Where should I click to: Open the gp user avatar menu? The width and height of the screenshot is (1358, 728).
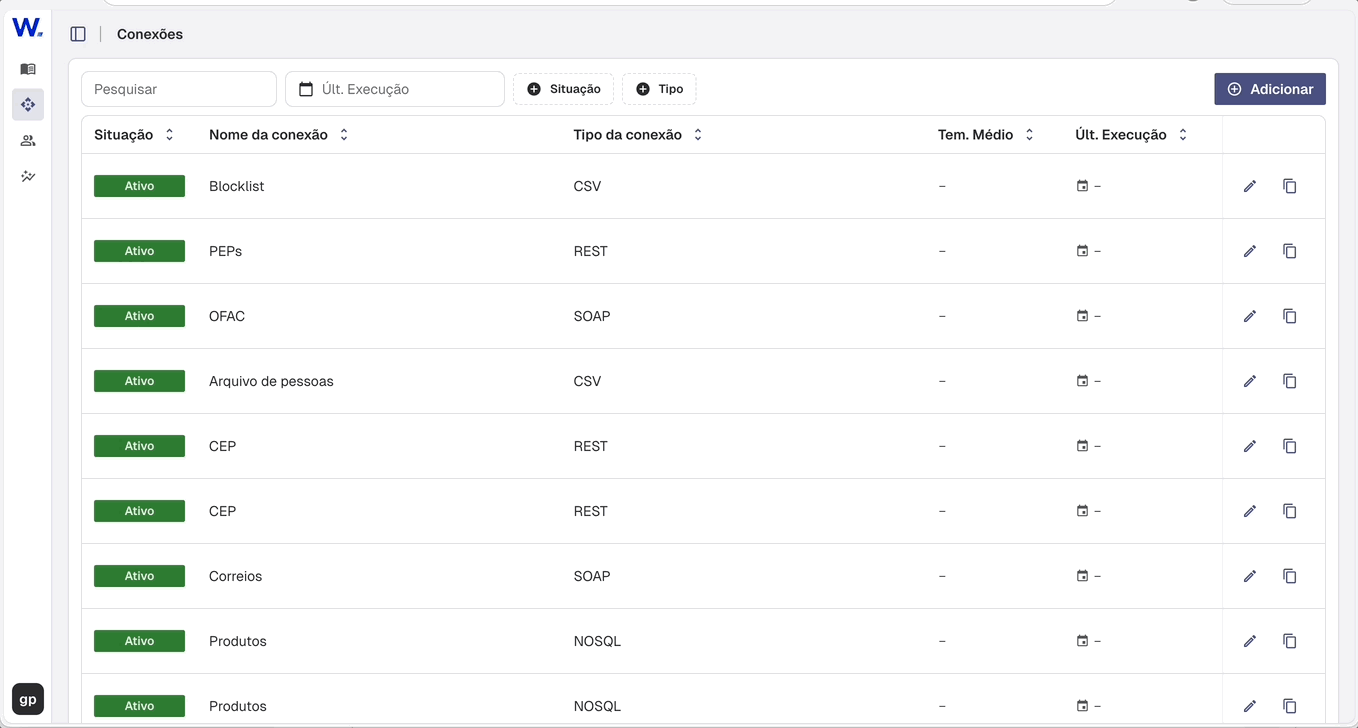[x=28, y=699]
